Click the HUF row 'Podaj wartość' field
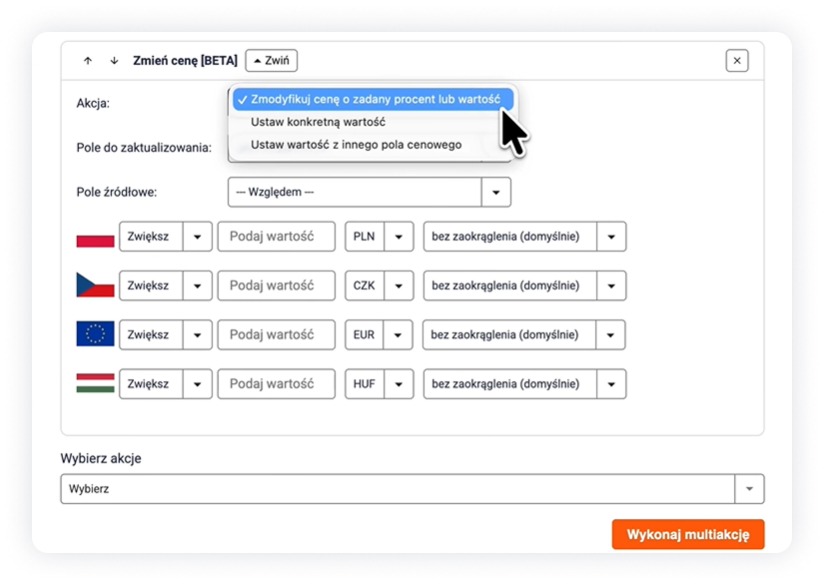Screen dimensions: 824x585 (276, 384)
